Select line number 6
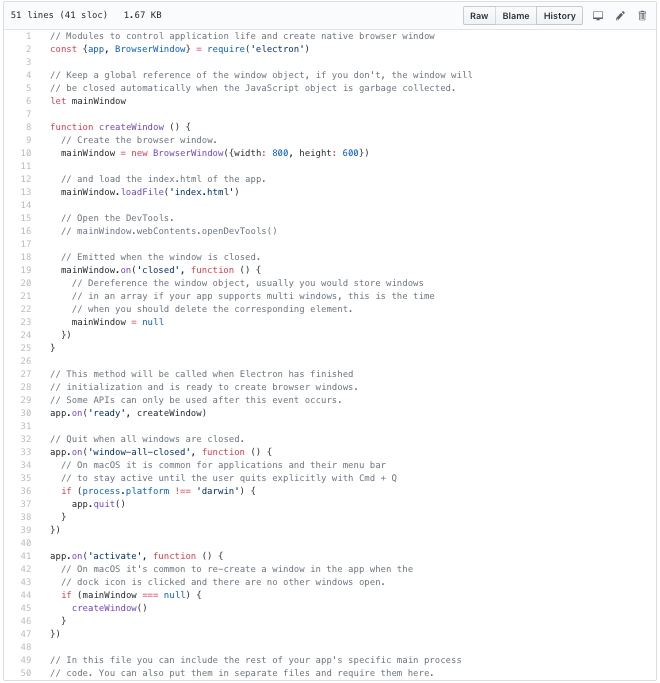Image resolution: width=660 pixels, height=683 pixels. tap(28, 101)
